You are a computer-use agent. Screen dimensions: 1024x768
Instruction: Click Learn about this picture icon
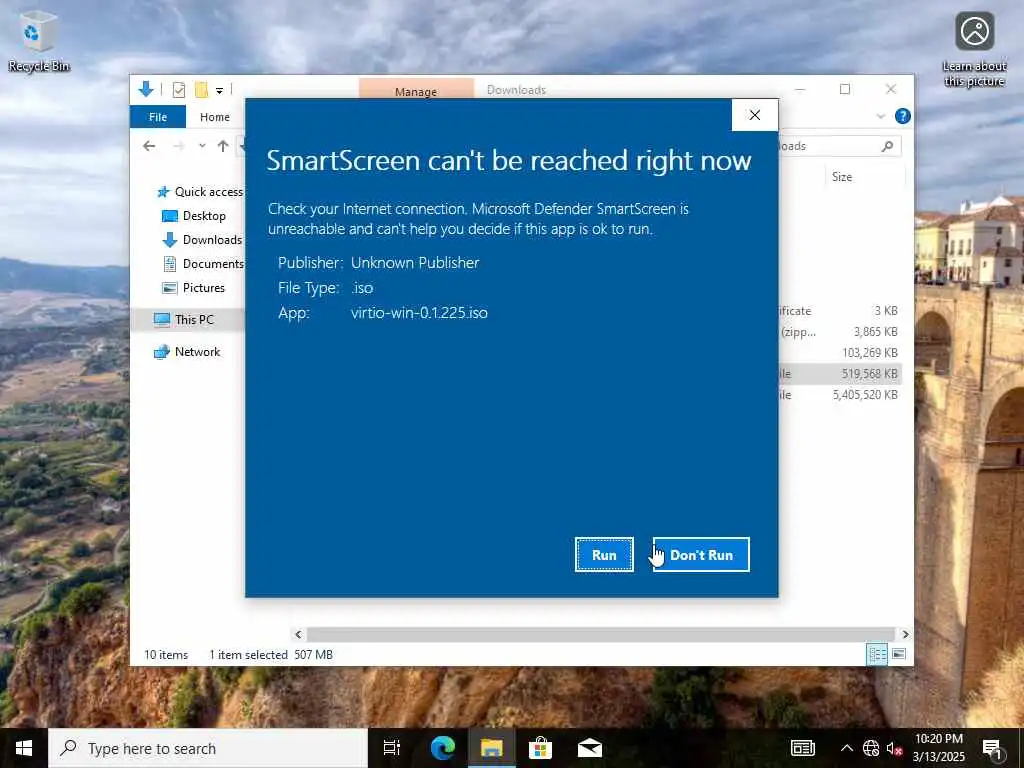pos(974,50)
